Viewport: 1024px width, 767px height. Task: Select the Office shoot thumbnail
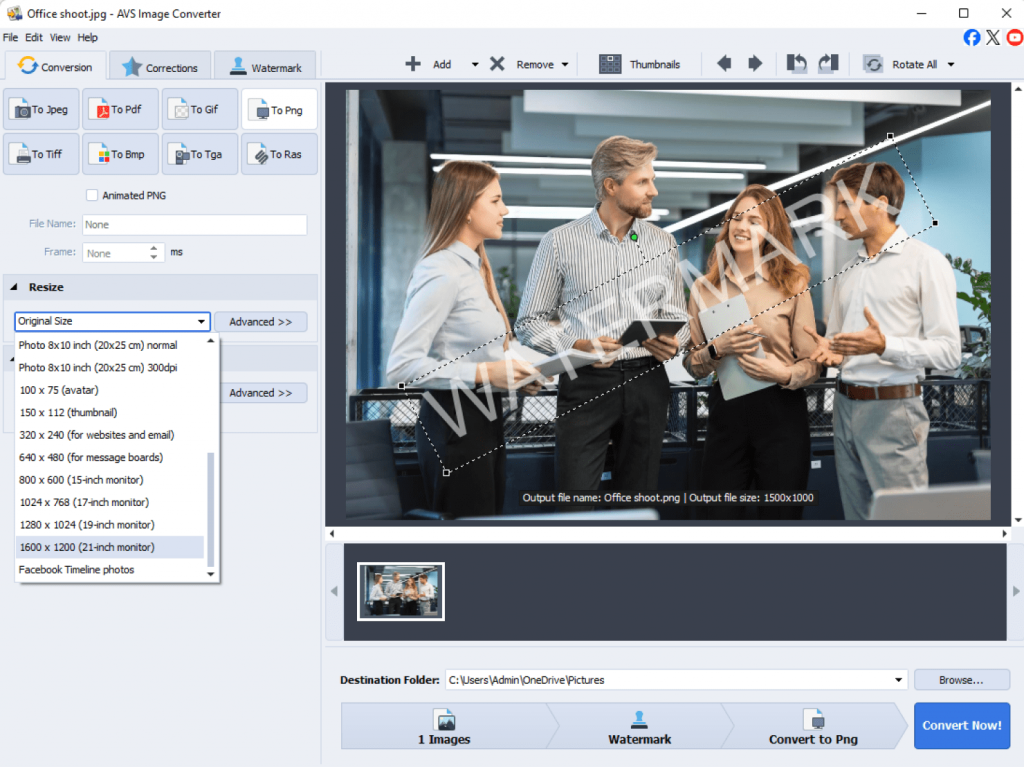(x=400, y=592)
